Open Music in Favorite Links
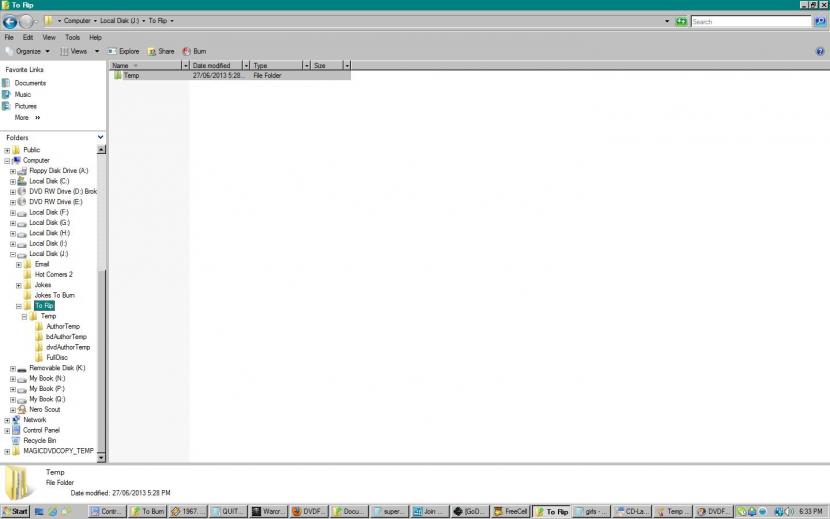Image resolution: width=830 pixels, height=519 pixels. [23, 94]
